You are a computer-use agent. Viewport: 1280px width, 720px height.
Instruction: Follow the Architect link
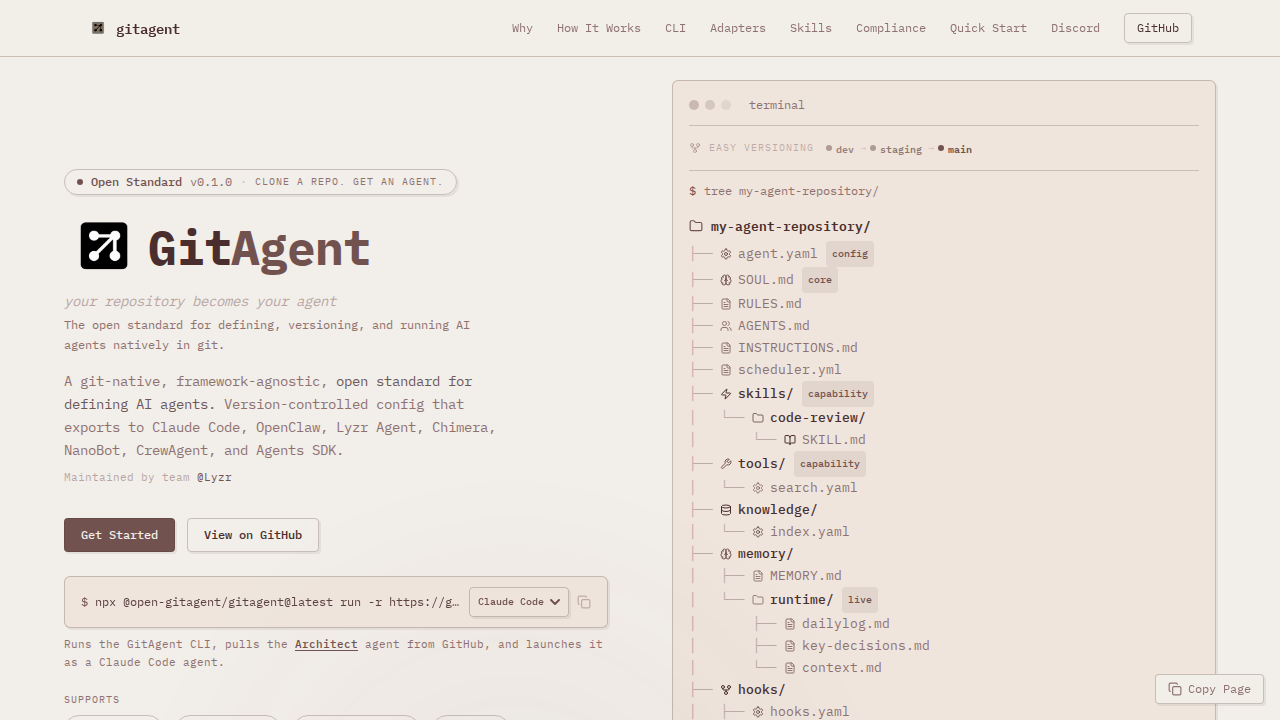coord(326,644)
